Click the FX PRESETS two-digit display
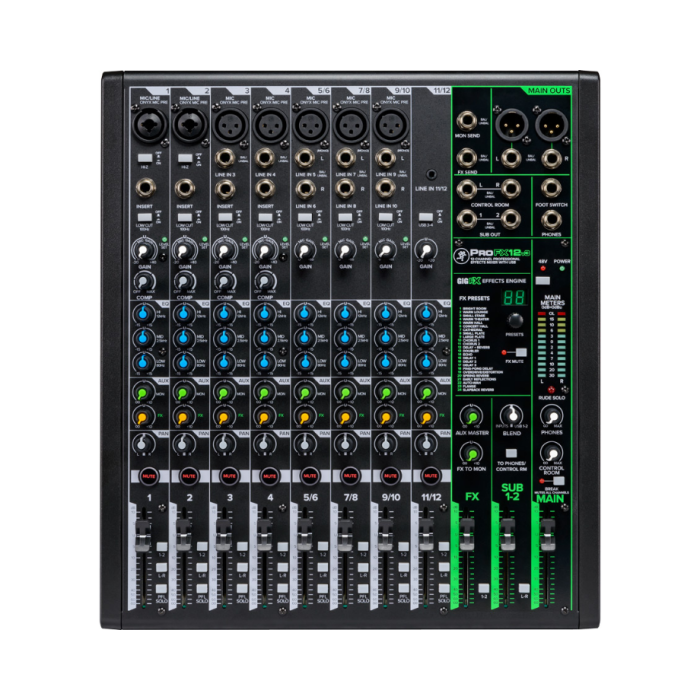The height and width of the screenshot is (700, 700). pyautogui.click(x=514, y=298)
